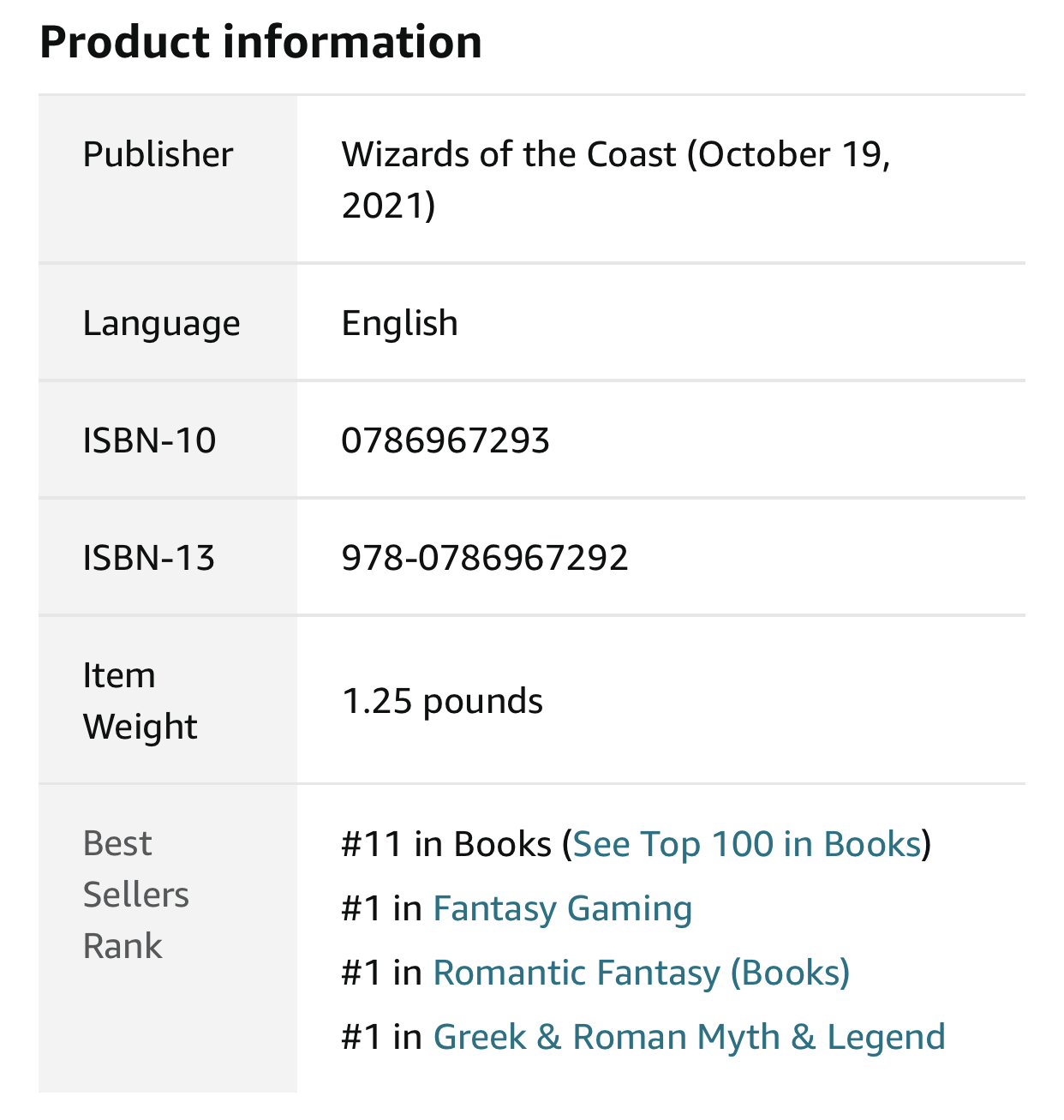Click the ISBN-13 row label

tap(148, 558)
